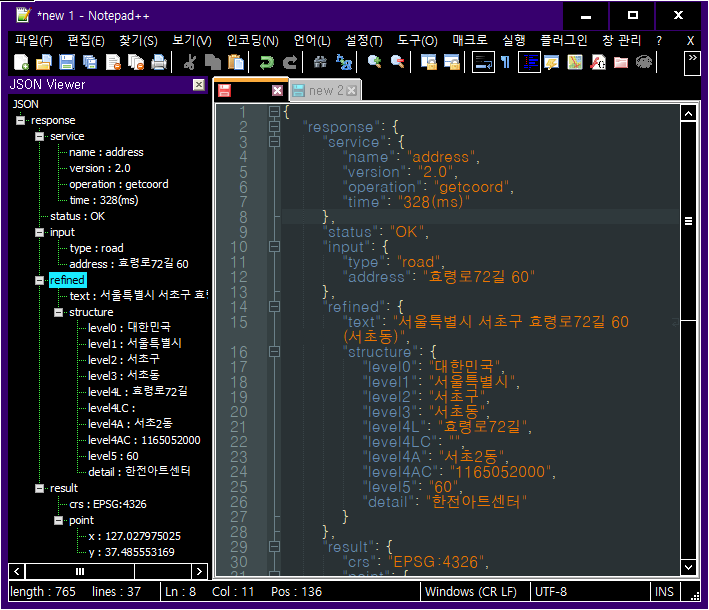Save all files toolbar icon
The width and height of the screenshot is (709, 610).
pos(90,62)
